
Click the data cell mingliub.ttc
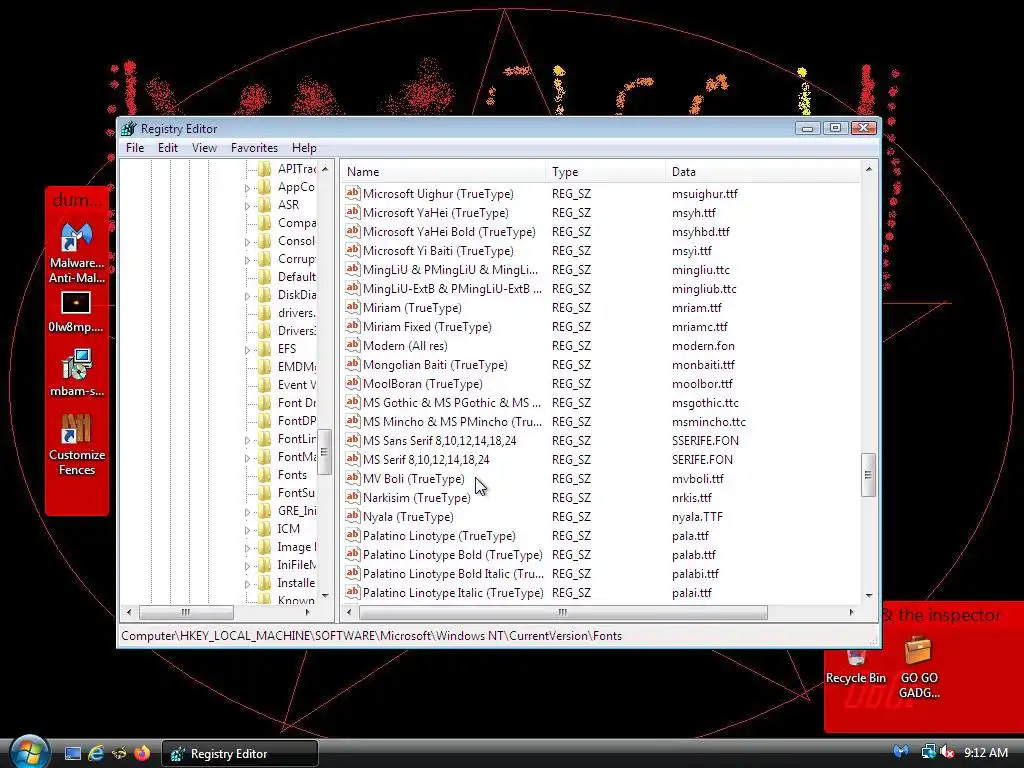pos(704,288)
